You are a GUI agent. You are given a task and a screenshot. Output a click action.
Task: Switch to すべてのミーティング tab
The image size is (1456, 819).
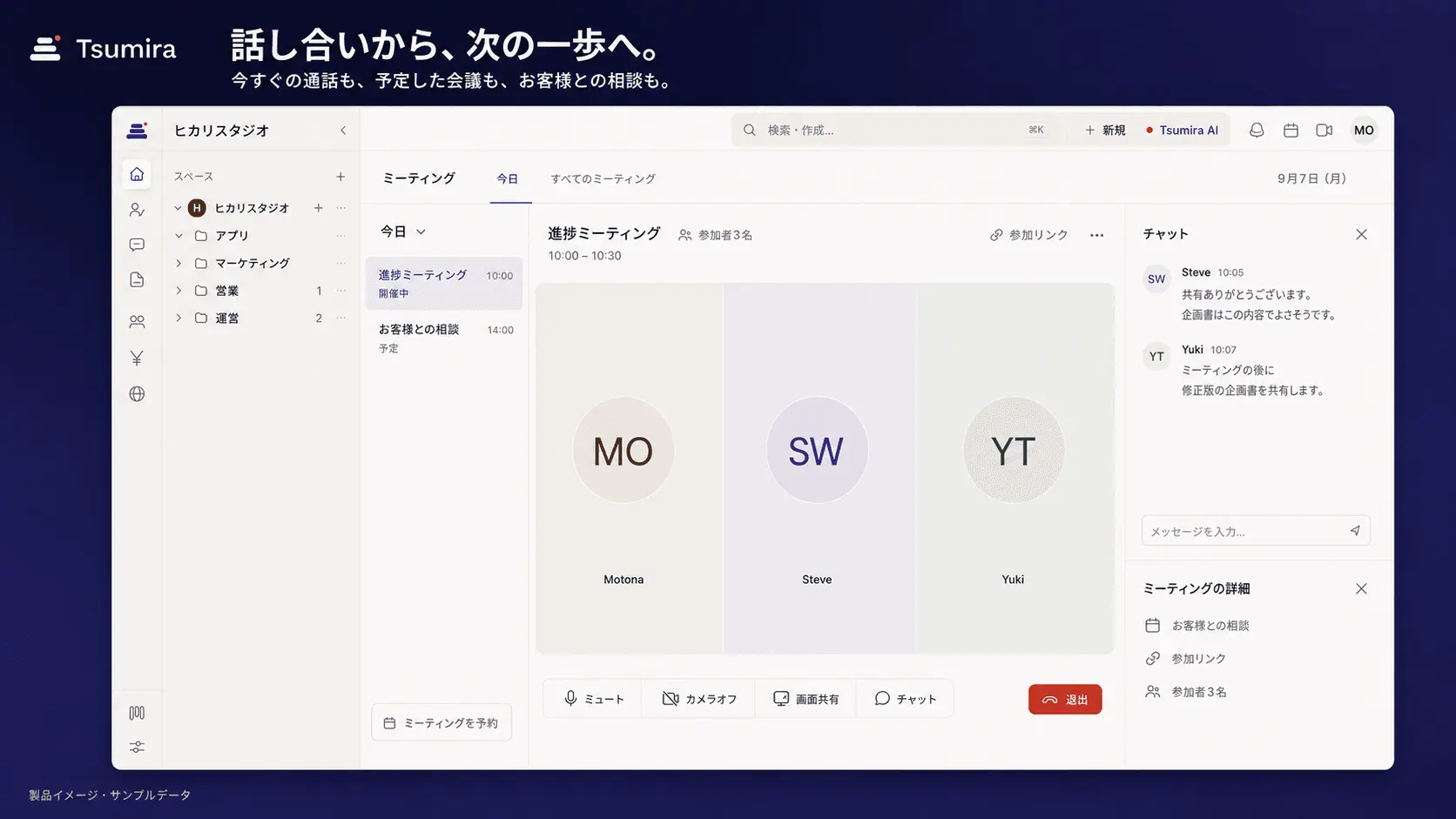pyautogui.click(x=603, y=178)
